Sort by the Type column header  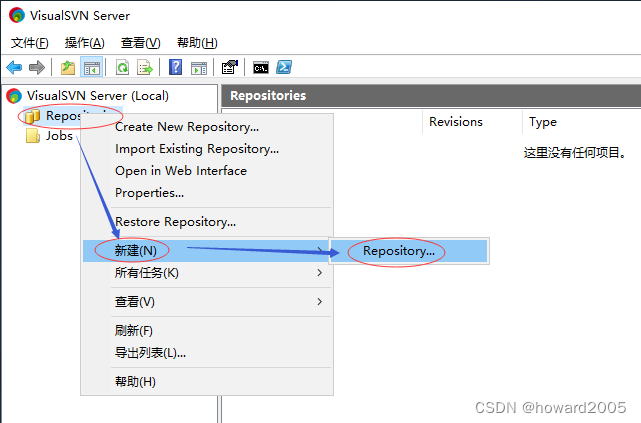(543, 122)
